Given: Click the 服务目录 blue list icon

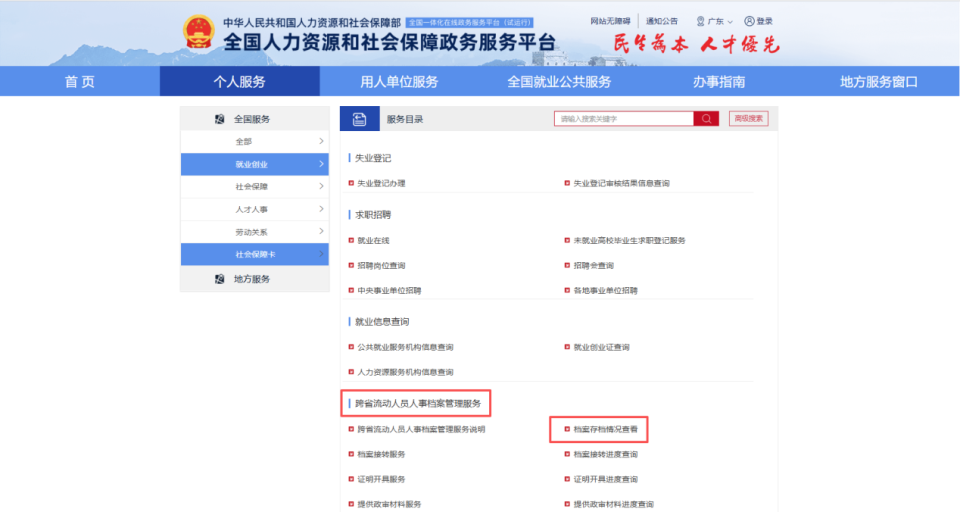Looking at the screenshot, I should pyautogui.click(x=359, y=119).
